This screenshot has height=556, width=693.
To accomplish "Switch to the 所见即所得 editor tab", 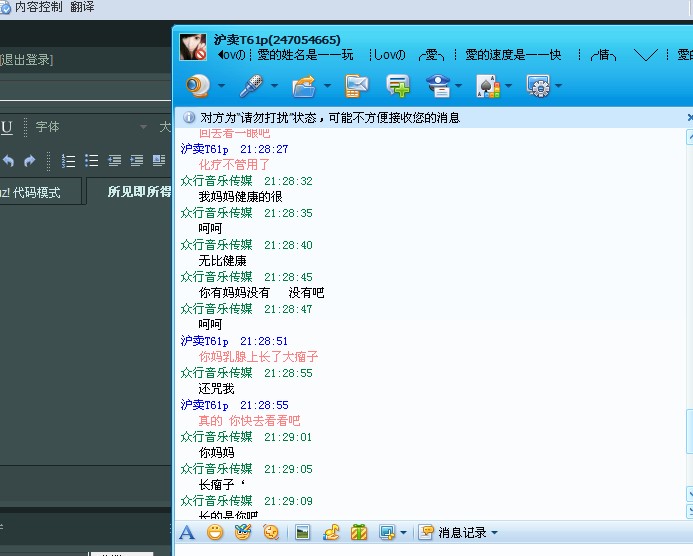I will (138, 192).
